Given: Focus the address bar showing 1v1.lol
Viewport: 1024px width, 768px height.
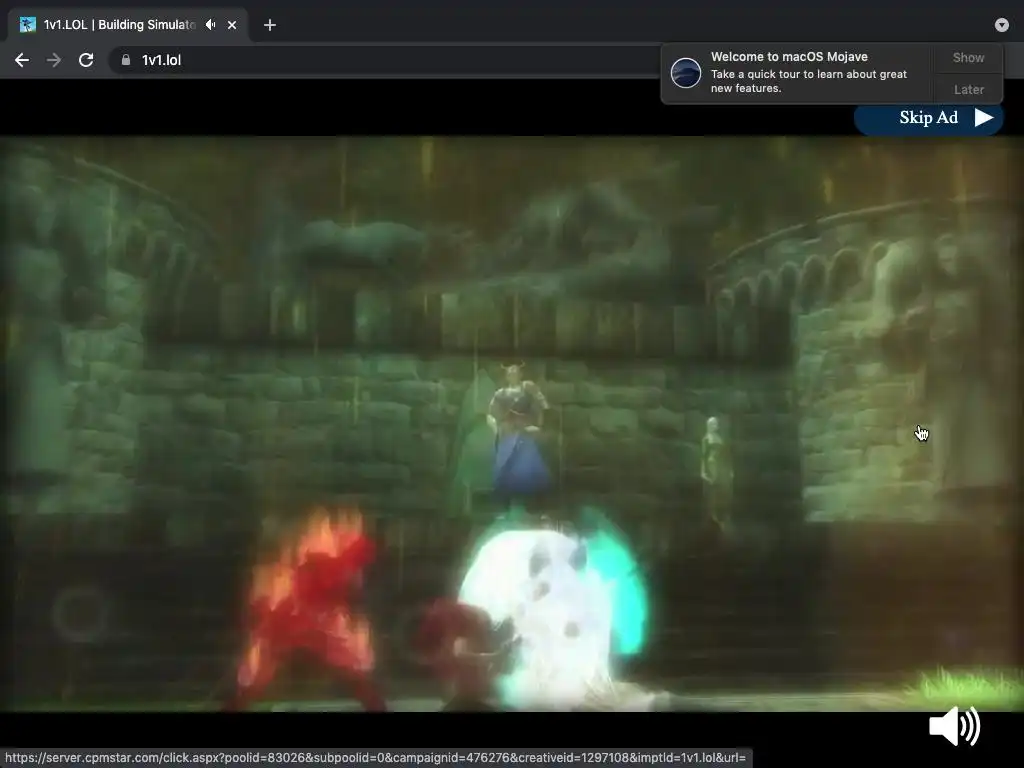Looking at the screenshot, I should point(385,60).
